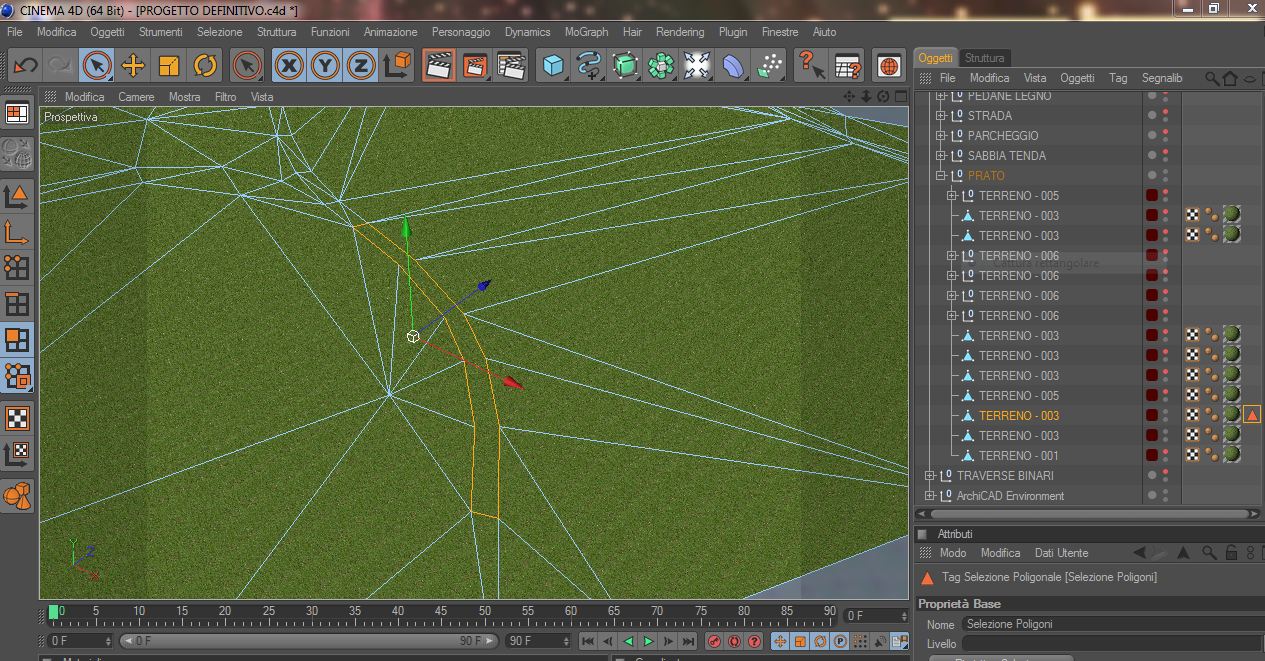
Task: Click the Object Manager search icon
Action: 1211,78
